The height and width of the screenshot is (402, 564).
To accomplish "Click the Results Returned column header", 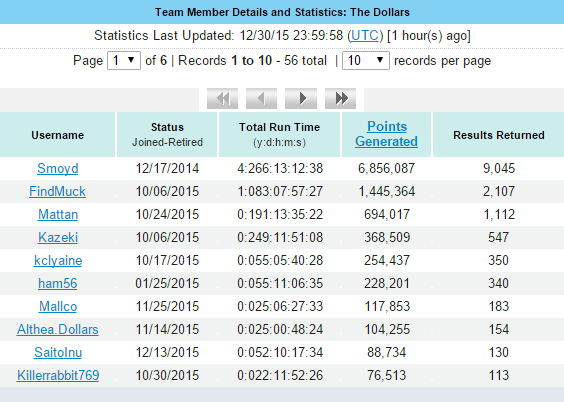I will (x=499, y=135).
